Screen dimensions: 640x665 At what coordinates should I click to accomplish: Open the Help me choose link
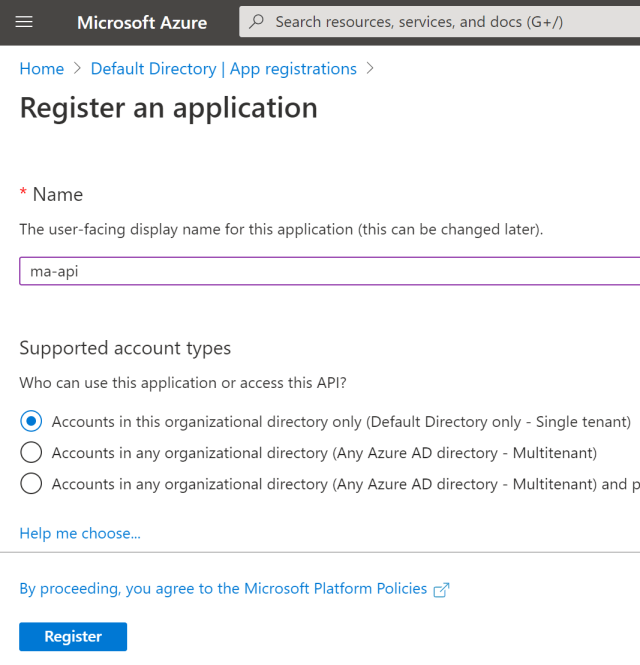[x=80, y=533]
